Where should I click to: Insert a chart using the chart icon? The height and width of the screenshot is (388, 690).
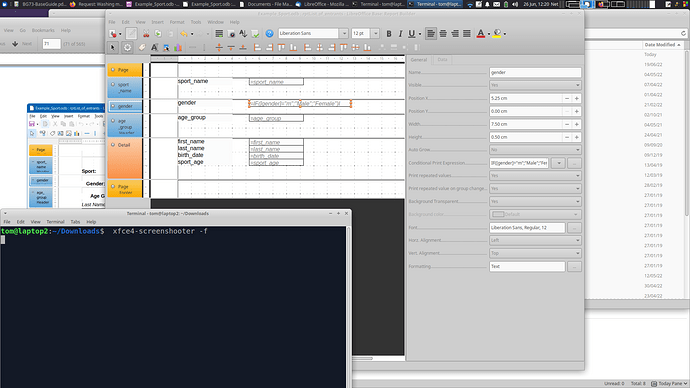click(x=178, y=48)
